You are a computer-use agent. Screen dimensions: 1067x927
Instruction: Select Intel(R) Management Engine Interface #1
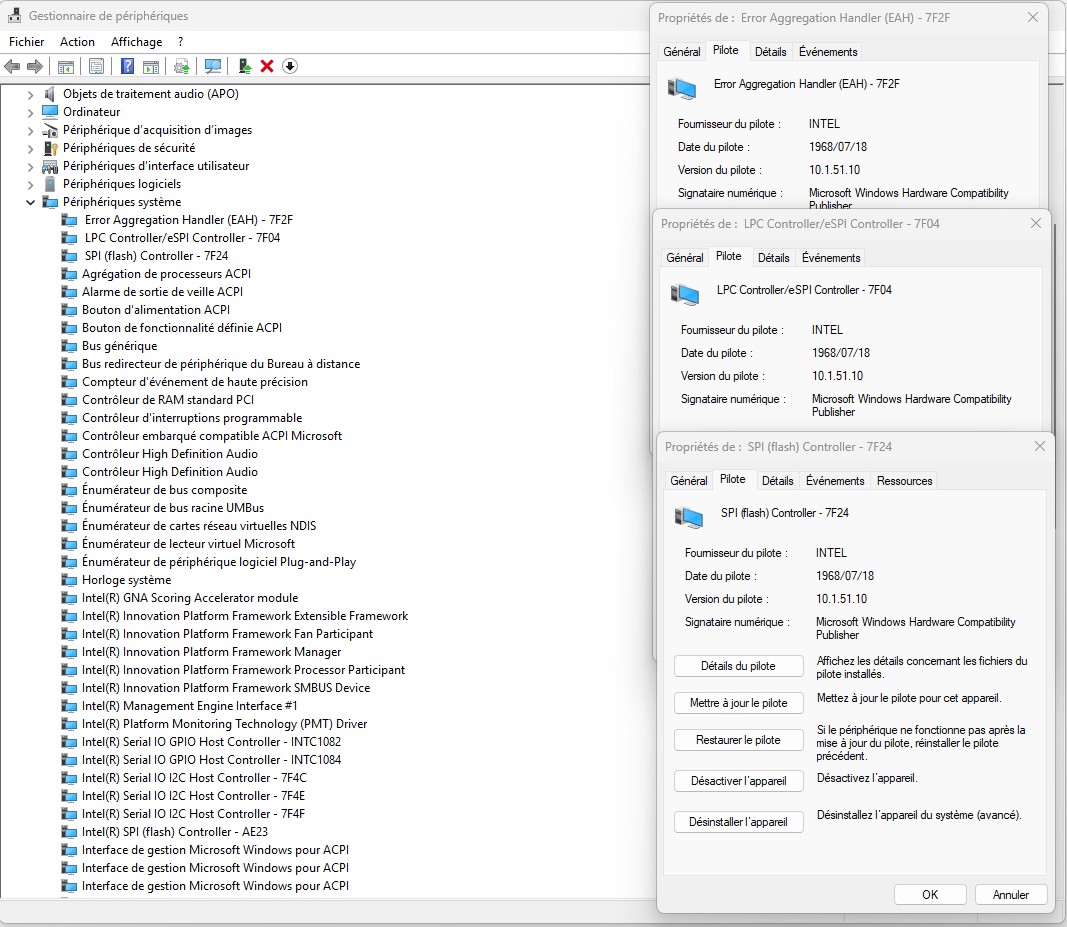click(x=189, y=706)
